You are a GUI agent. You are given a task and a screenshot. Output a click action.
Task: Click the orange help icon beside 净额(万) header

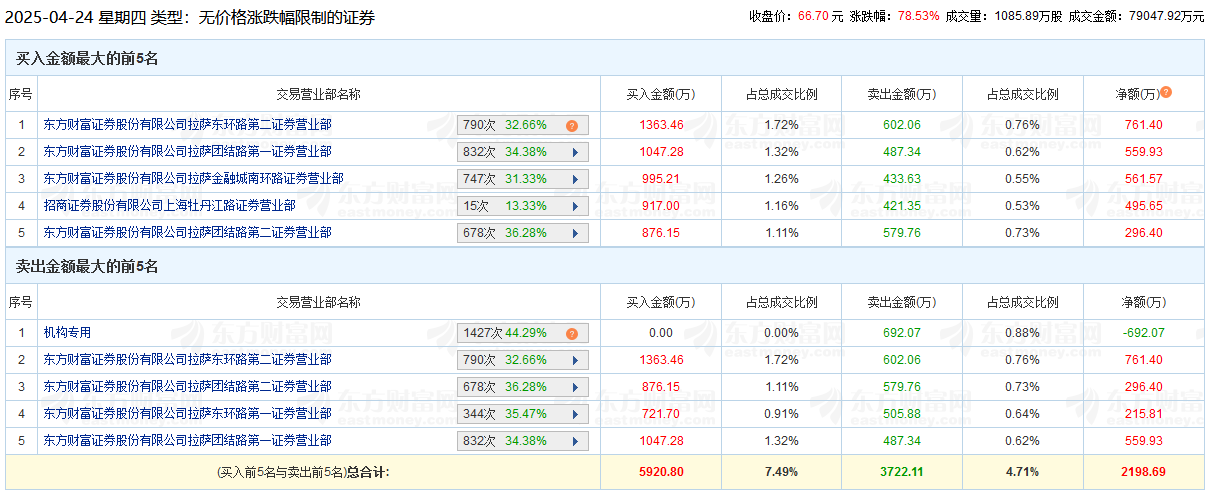click(x=1166, y=93)
